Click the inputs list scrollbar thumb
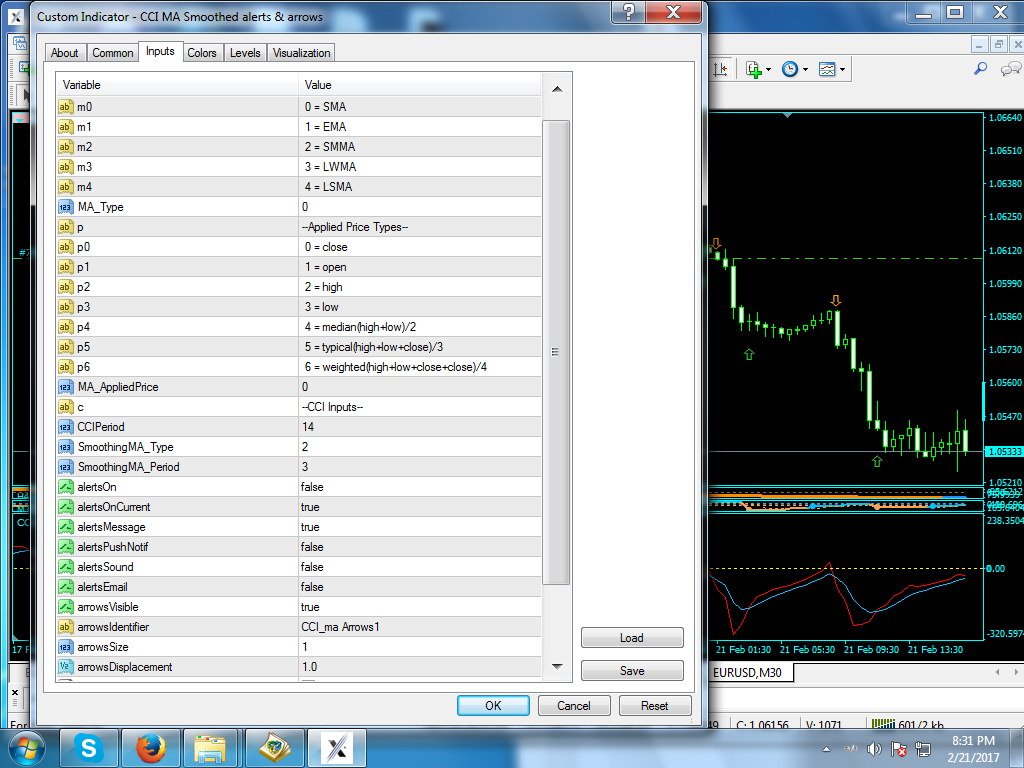This screenshot has width=1024, height=768. coord(556,352)
